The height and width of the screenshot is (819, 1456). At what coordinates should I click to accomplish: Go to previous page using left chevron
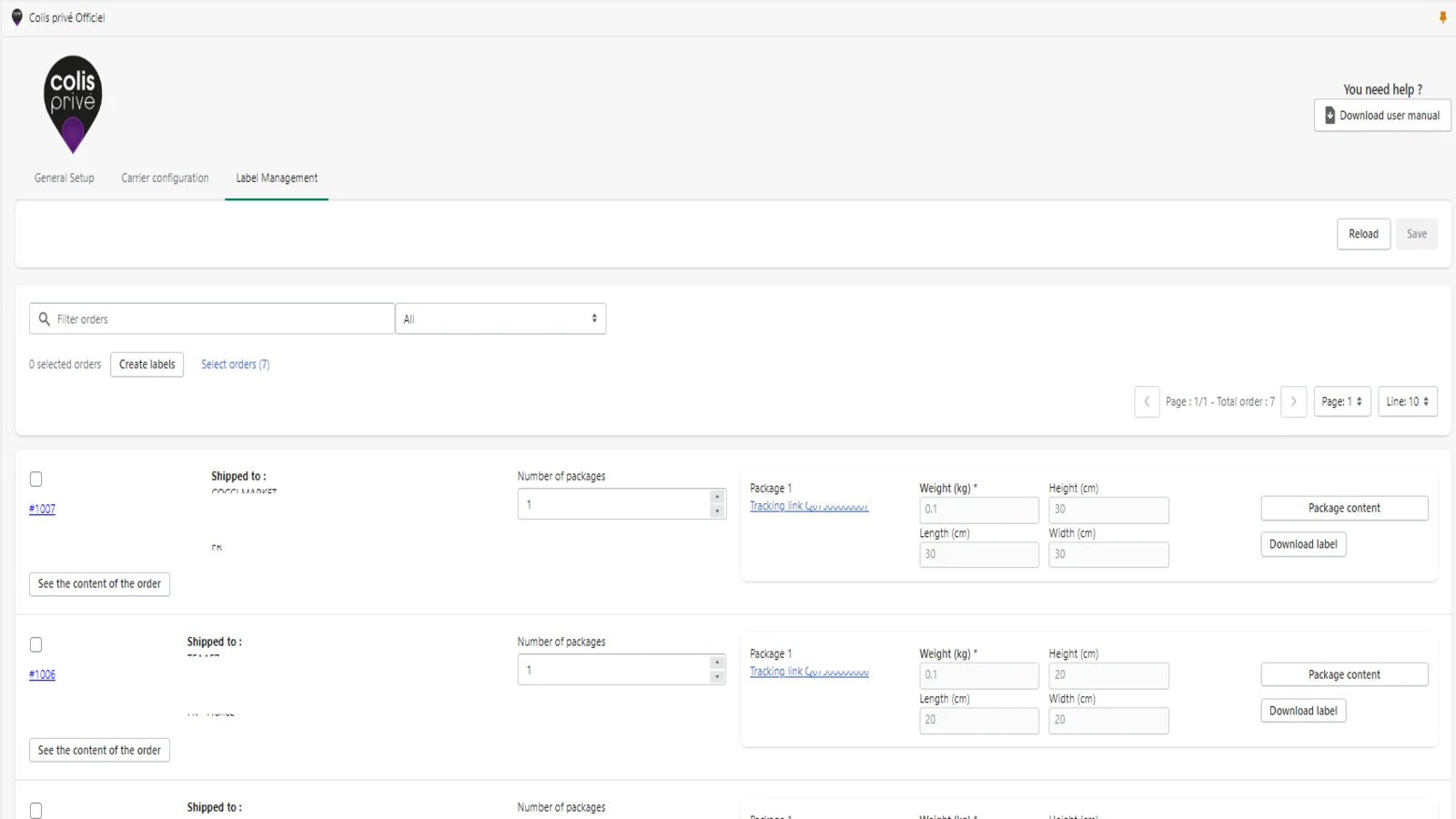pyautogui.click(x=1147, y=401)
